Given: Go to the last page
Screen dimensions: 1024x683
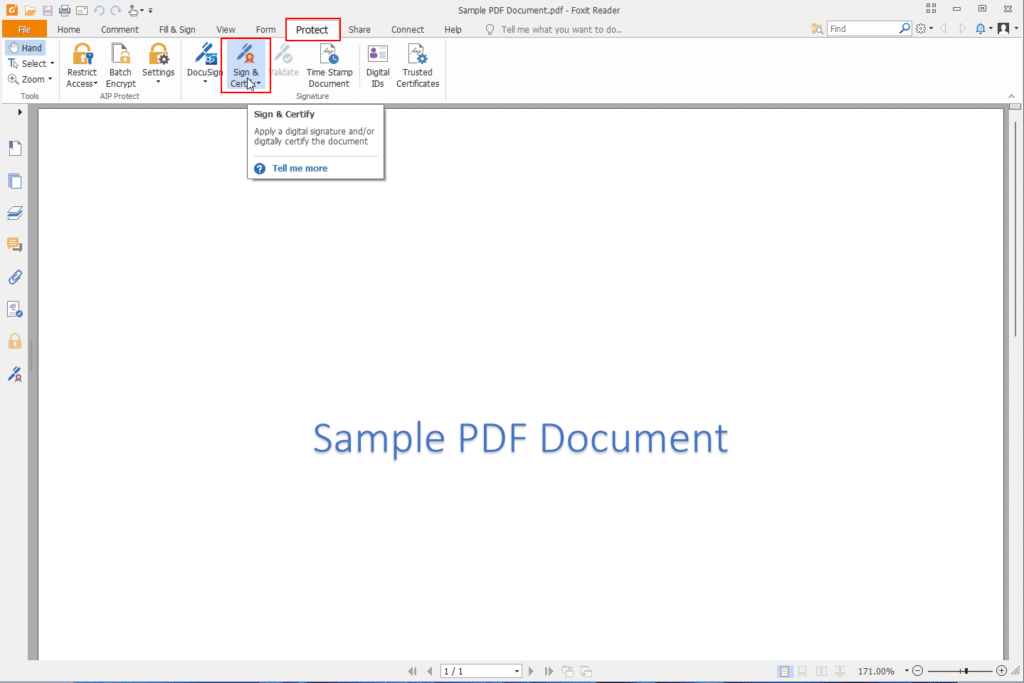Looking at the screenshot, I should 549,671.
